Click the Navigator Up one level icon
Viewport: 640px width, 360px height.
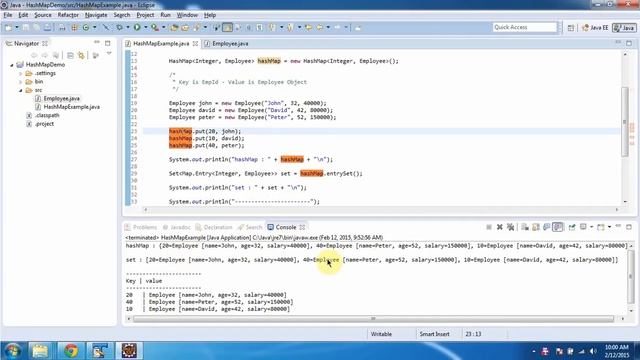coord(56,55)
